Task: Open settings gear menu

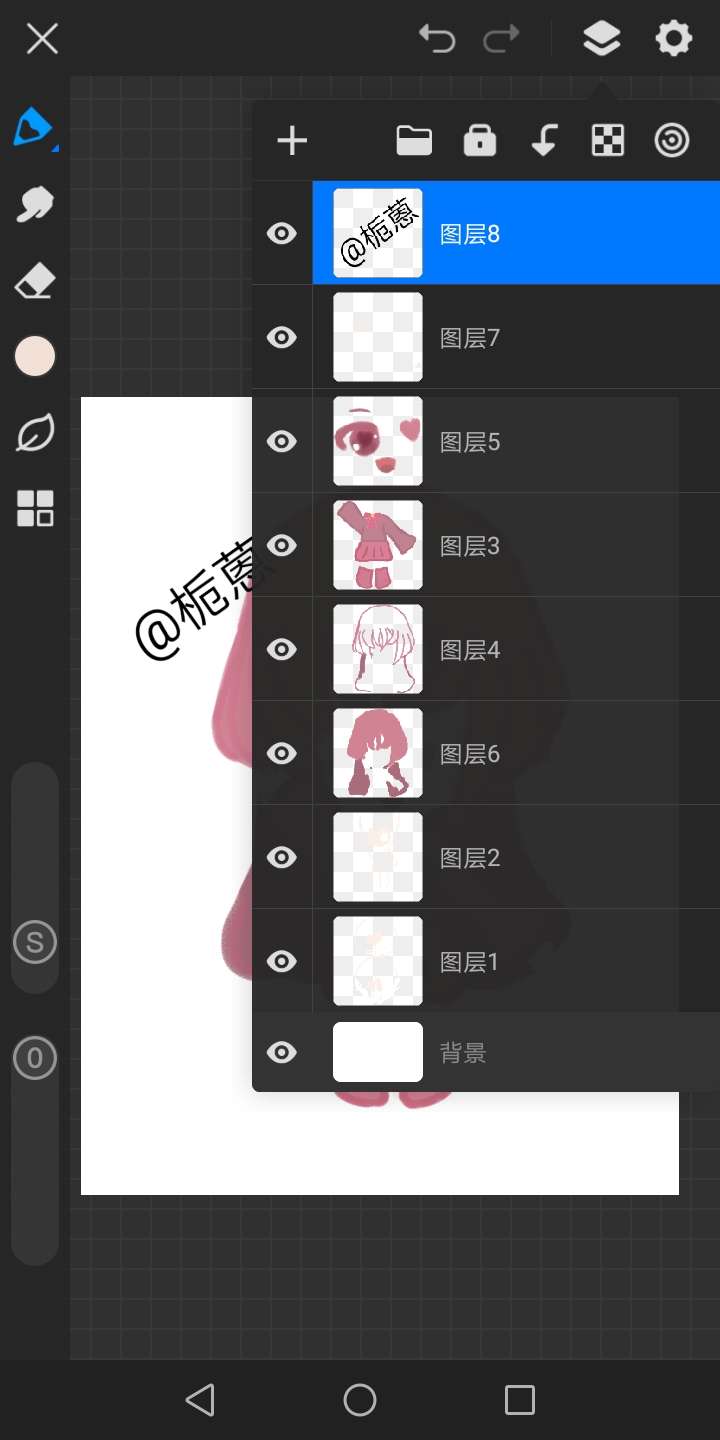Action: (x=673, y=39)
